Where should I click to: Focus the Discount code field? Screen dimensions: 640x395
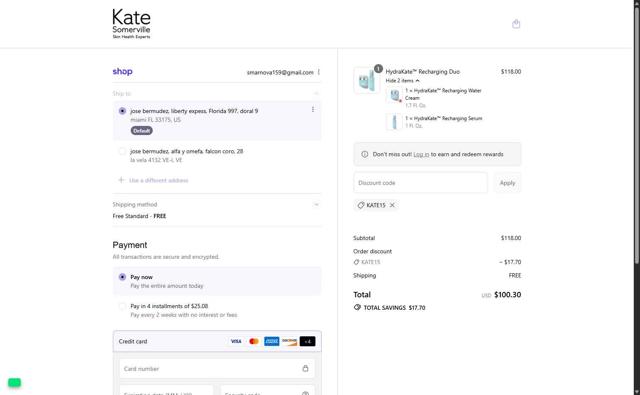[x=420, y=183]
